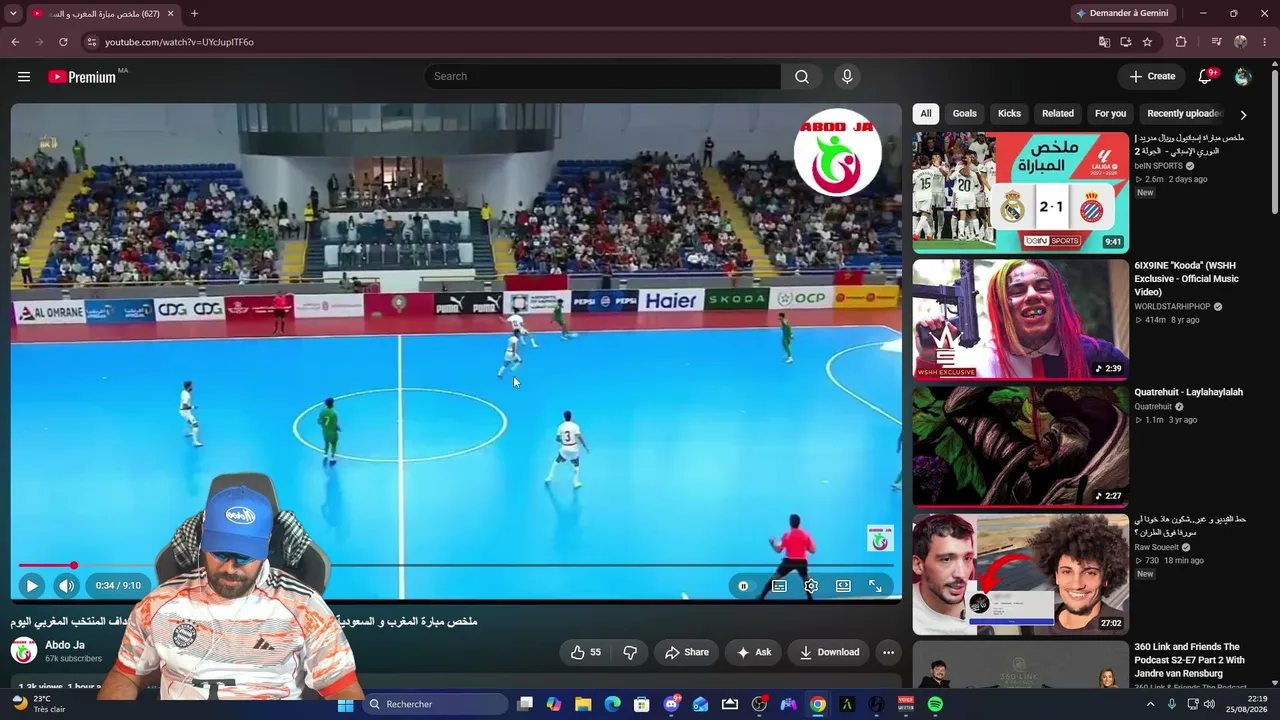This screenshot has width=1280, height=720.
Task: Select the Kicks filter chip
Action: point(1010,114)
